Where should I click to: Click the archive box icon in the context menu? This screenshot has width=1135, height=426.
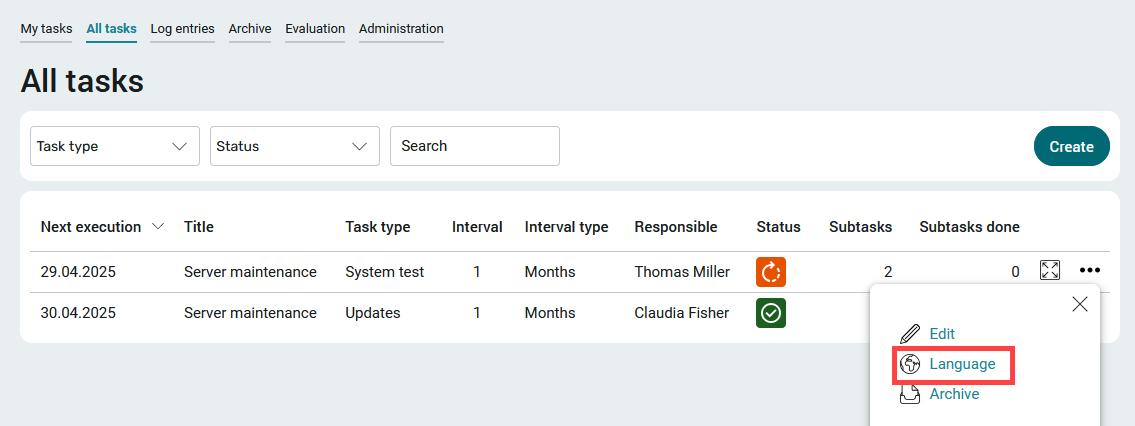910,394
